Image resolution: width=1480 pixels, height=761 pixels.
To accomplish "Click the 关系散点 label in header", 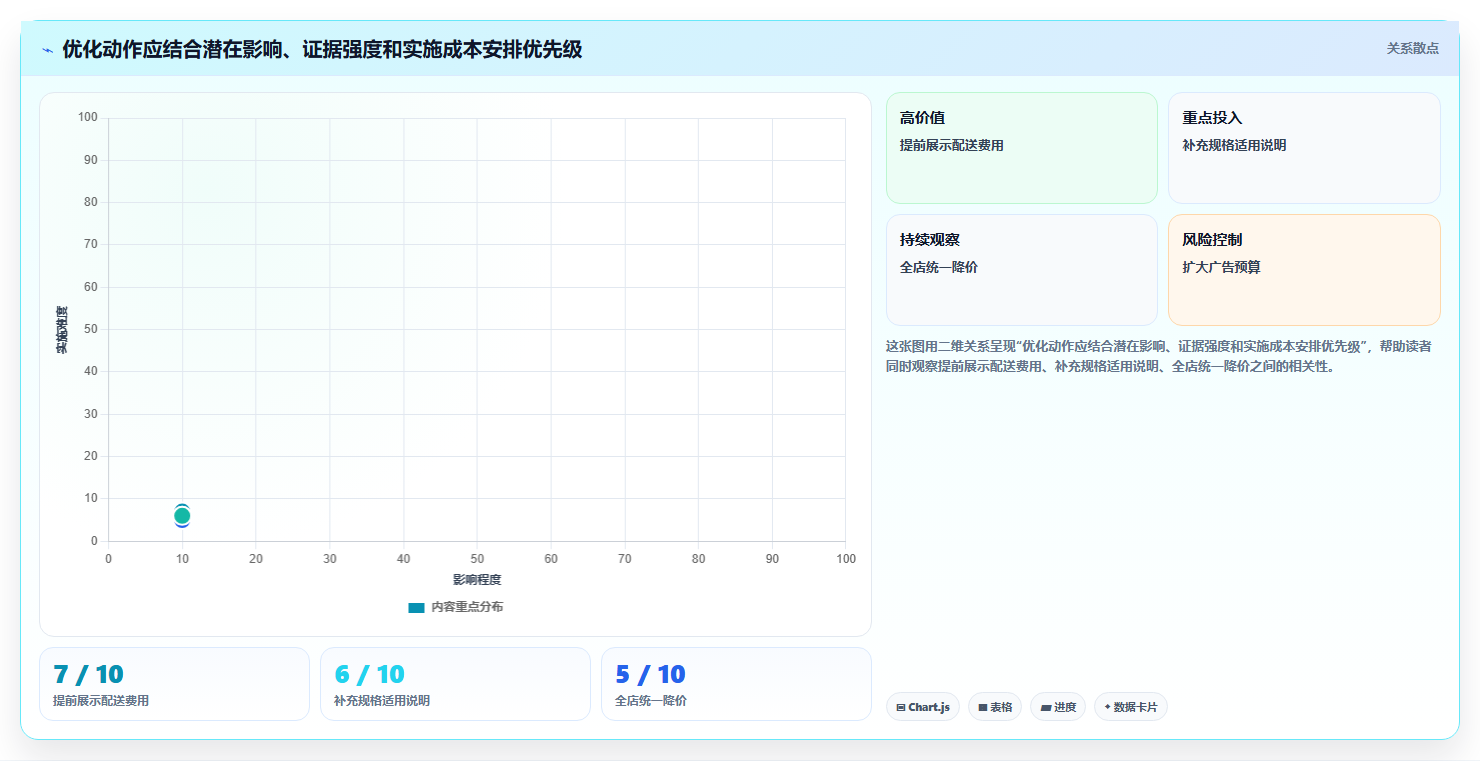I will [1412, 48].
